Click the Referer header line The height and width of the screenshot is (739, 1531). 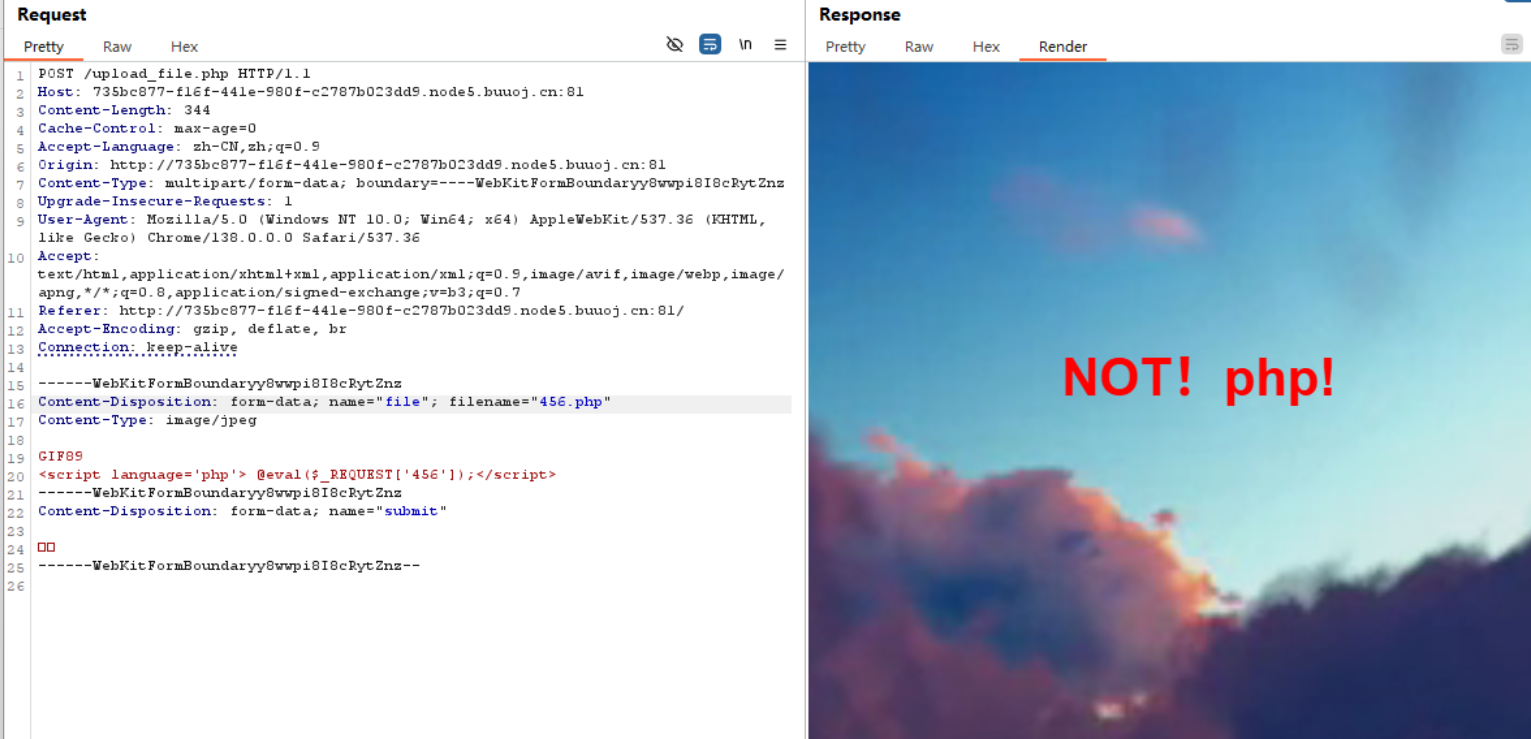coord(361,310)
